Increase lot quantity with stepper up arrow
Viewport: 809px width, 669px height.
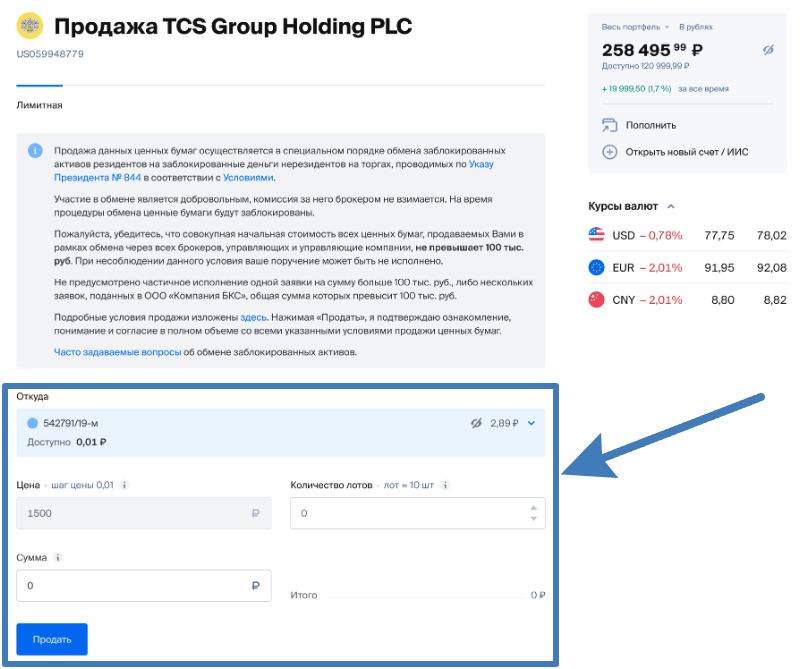pos(533,507)
